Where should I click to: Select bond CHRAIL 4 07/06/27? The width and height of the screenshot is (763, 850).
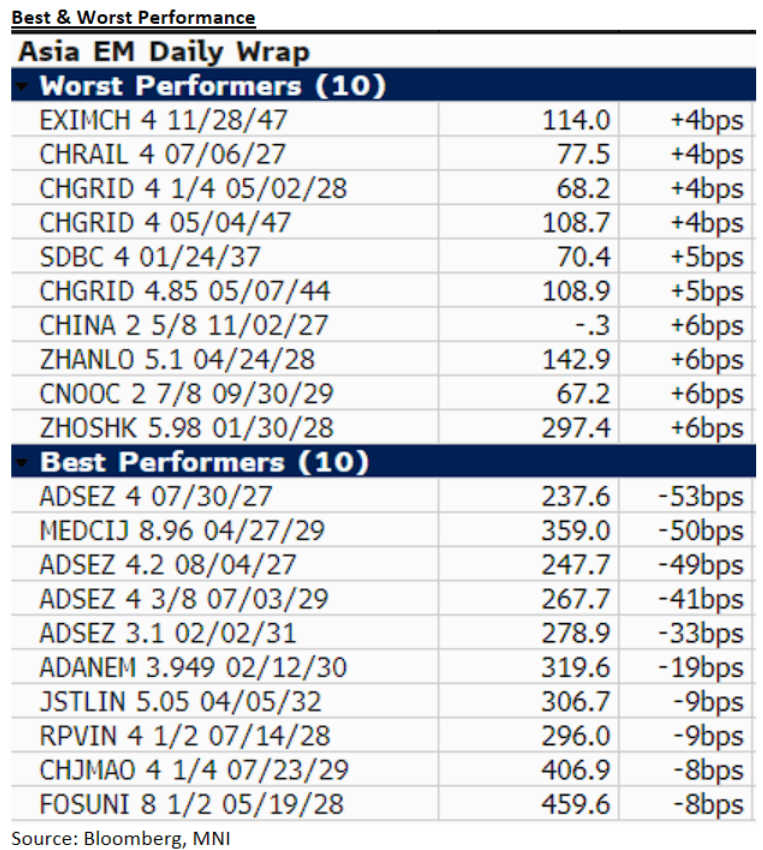162,154
